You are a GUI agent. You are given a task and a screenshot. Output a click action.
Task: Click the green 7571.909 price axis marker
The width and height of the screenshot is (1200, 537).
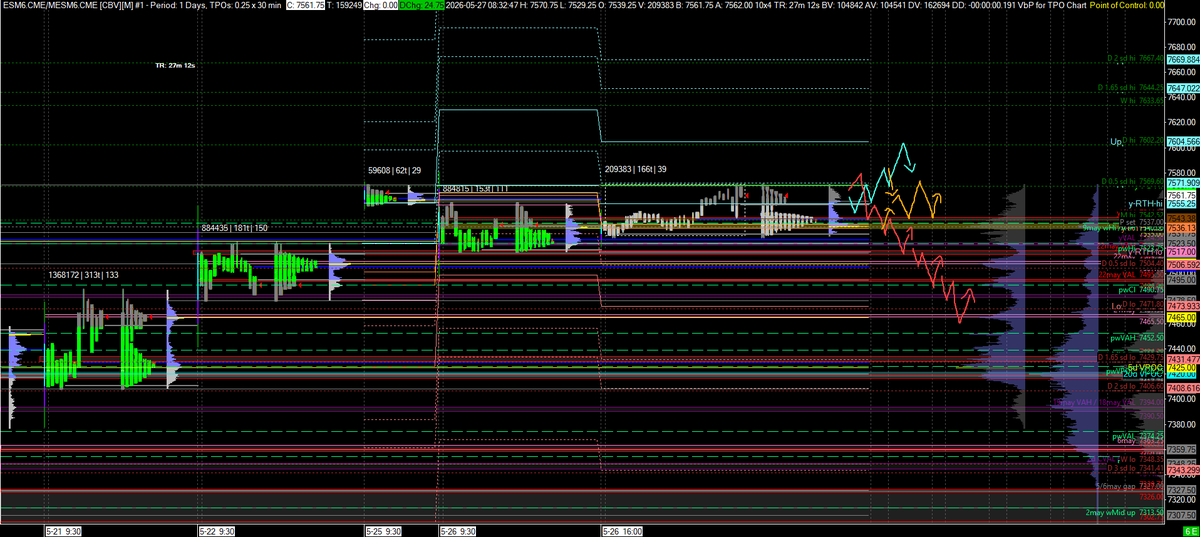(1182, 184)
